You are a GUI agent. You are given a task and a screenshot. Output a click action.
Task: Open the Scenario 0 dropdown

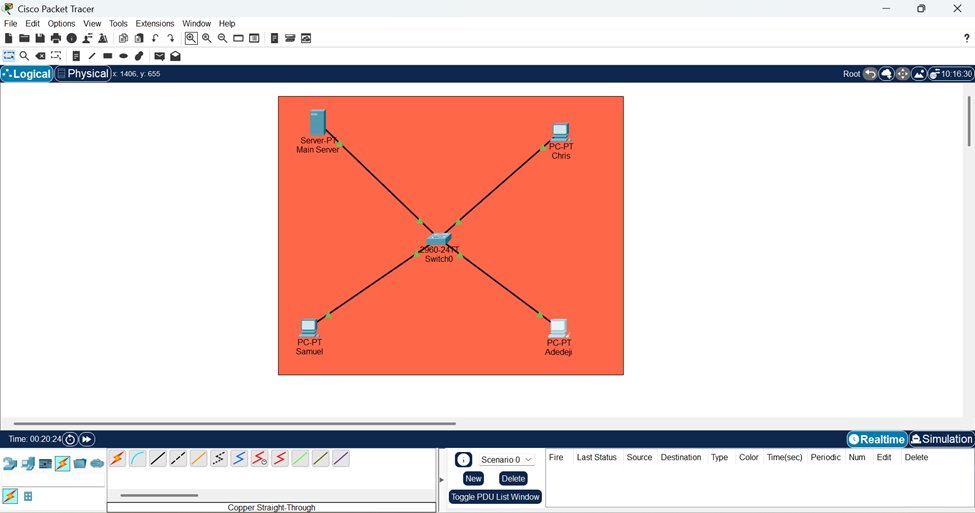[507, 460]
